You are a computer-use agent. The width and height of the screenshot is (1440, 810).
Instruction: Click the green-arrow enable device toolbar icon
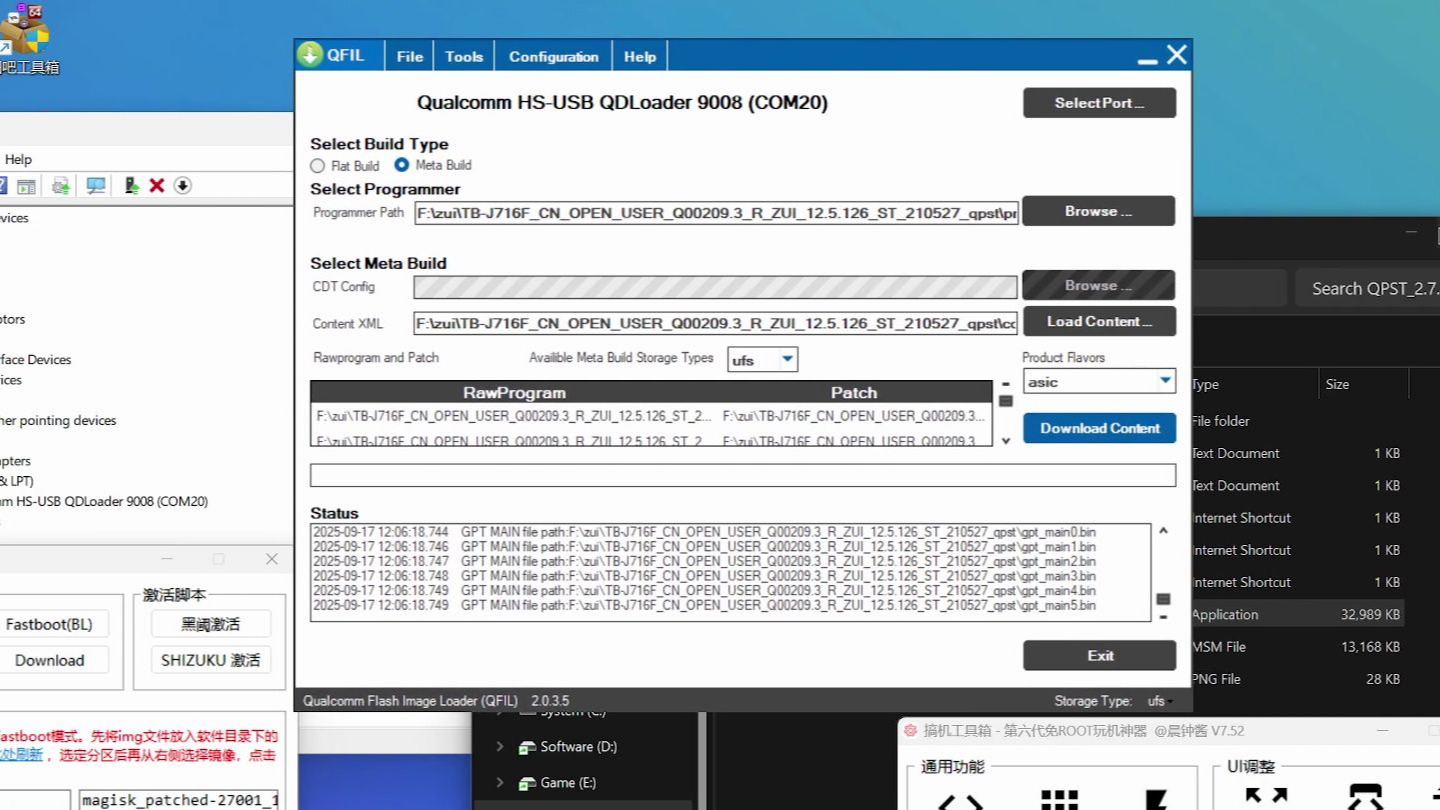[x=131, y=185]
